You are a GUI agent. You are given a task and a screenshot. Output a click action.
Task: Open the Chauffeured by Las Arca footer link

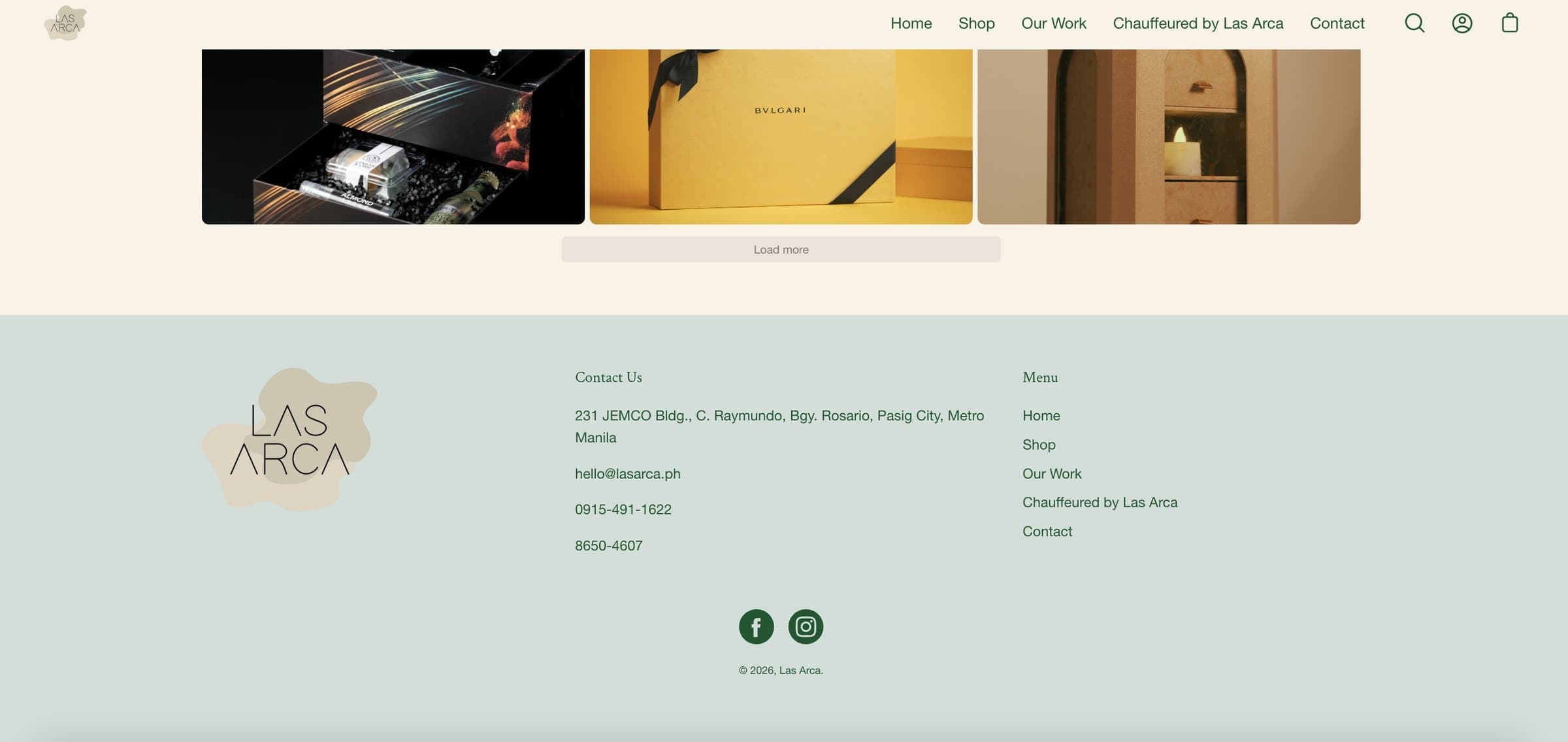[1100, 503]
